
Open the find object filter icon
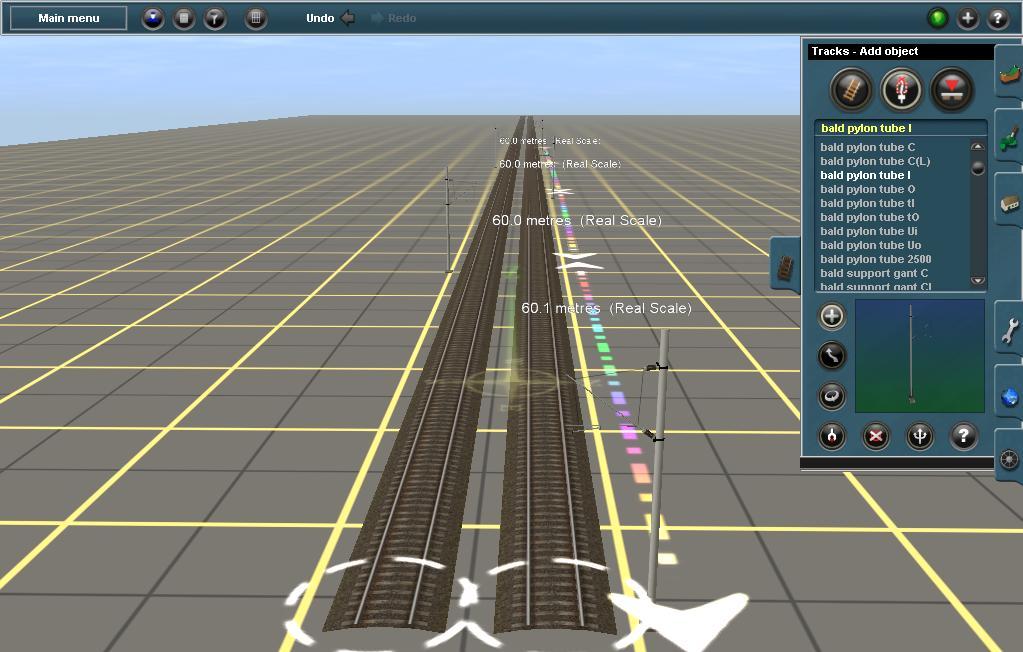pyautogui.click(x=215, y=18)
